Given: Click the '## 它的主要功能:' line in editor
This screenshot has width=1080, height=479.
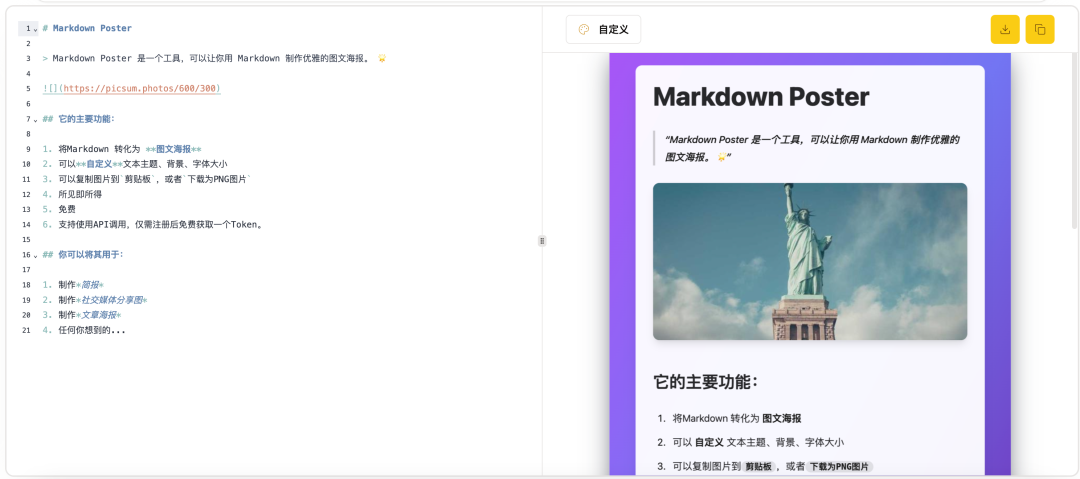Looking at the screenshot, I should [x=79, y=119].
